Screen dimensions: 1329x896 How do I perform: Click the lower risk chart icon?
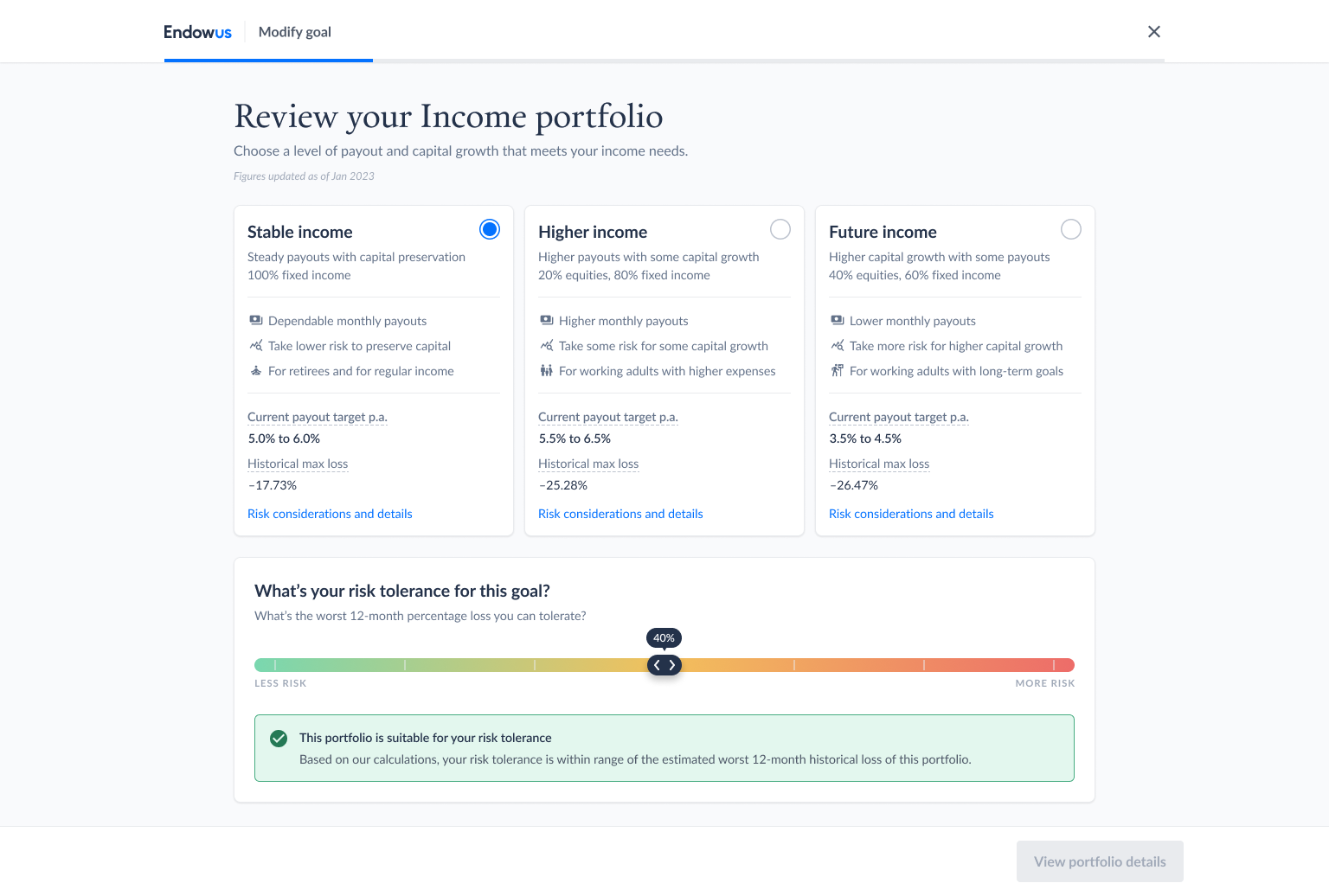click(x=256, y=346)
